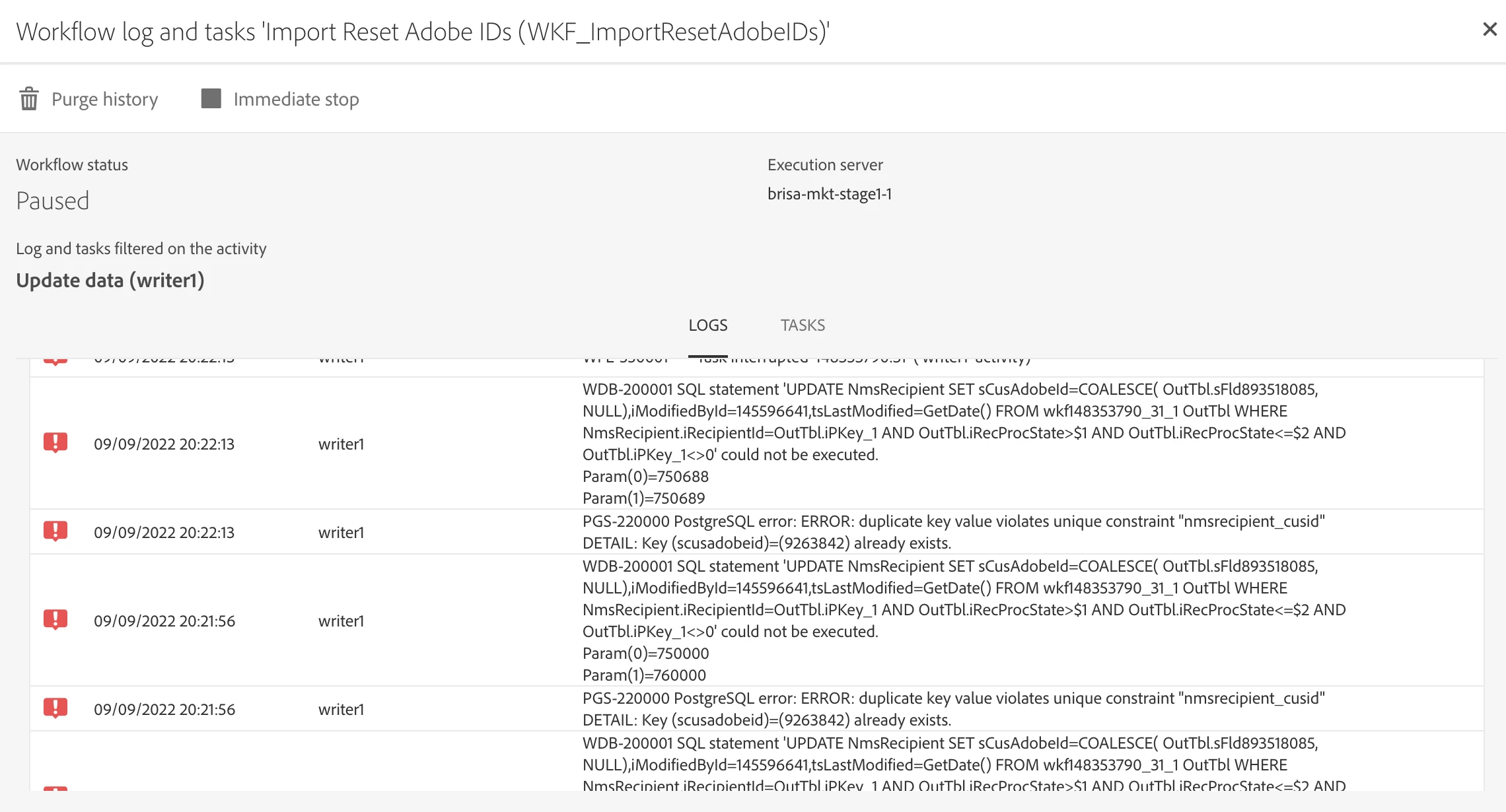
Task: Click the Update data (writer1) activity heading
Action: (x=110, y=281)
